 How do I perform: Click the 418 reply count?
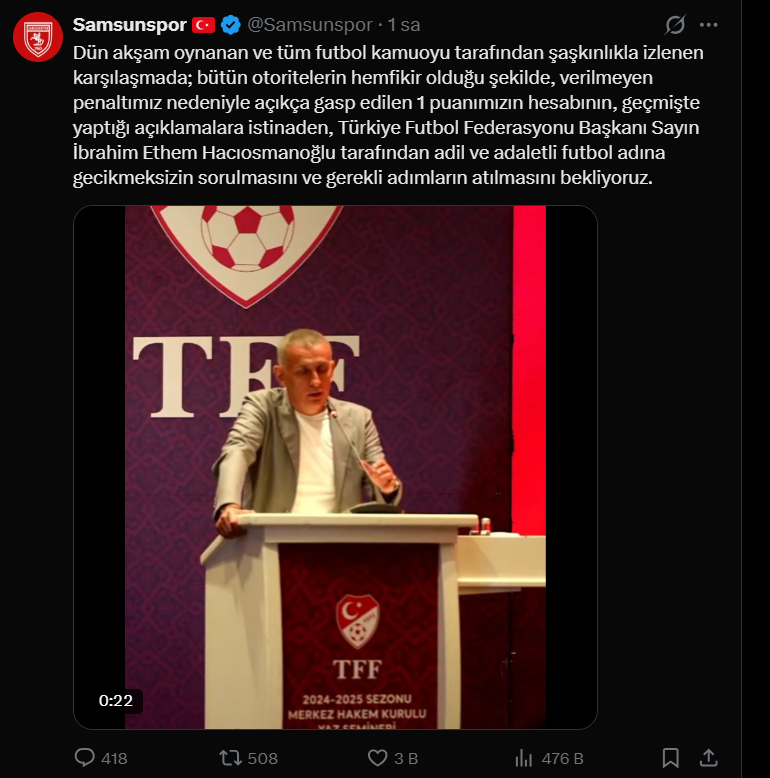pos(115,759)
